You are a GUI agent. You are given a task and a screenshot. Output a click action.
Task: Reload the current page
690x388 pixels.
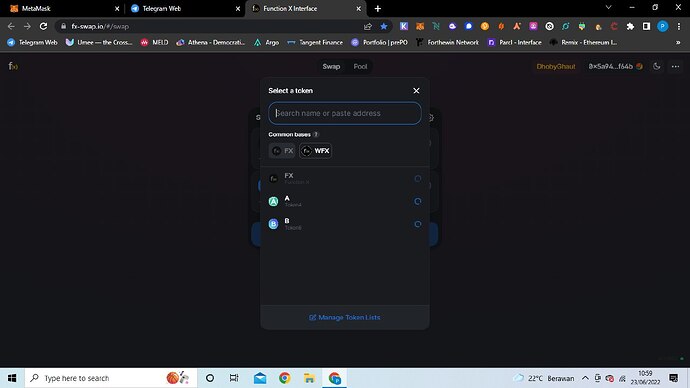[43, 26]
